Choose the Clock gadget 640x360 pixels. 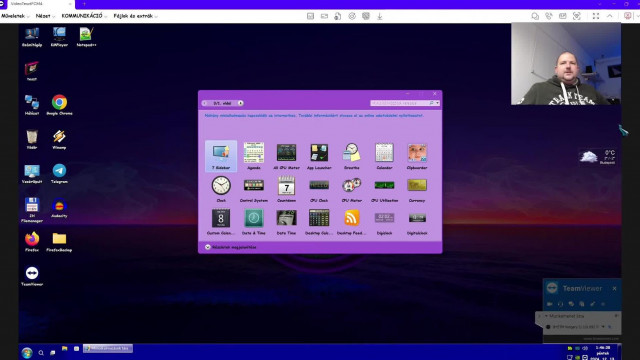[221, 189]
